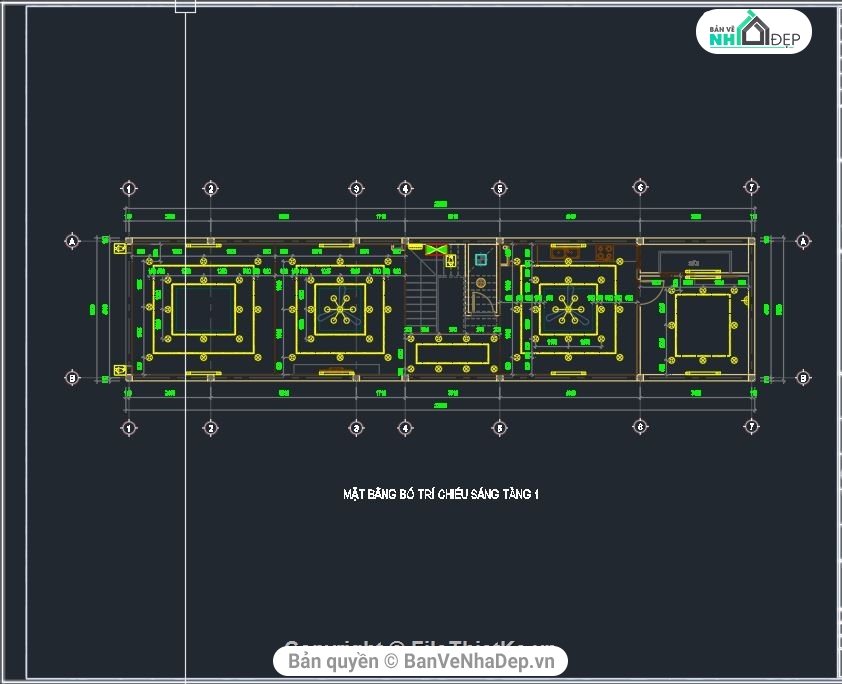Select grid bubble 7 below the plan

[752, 428]
